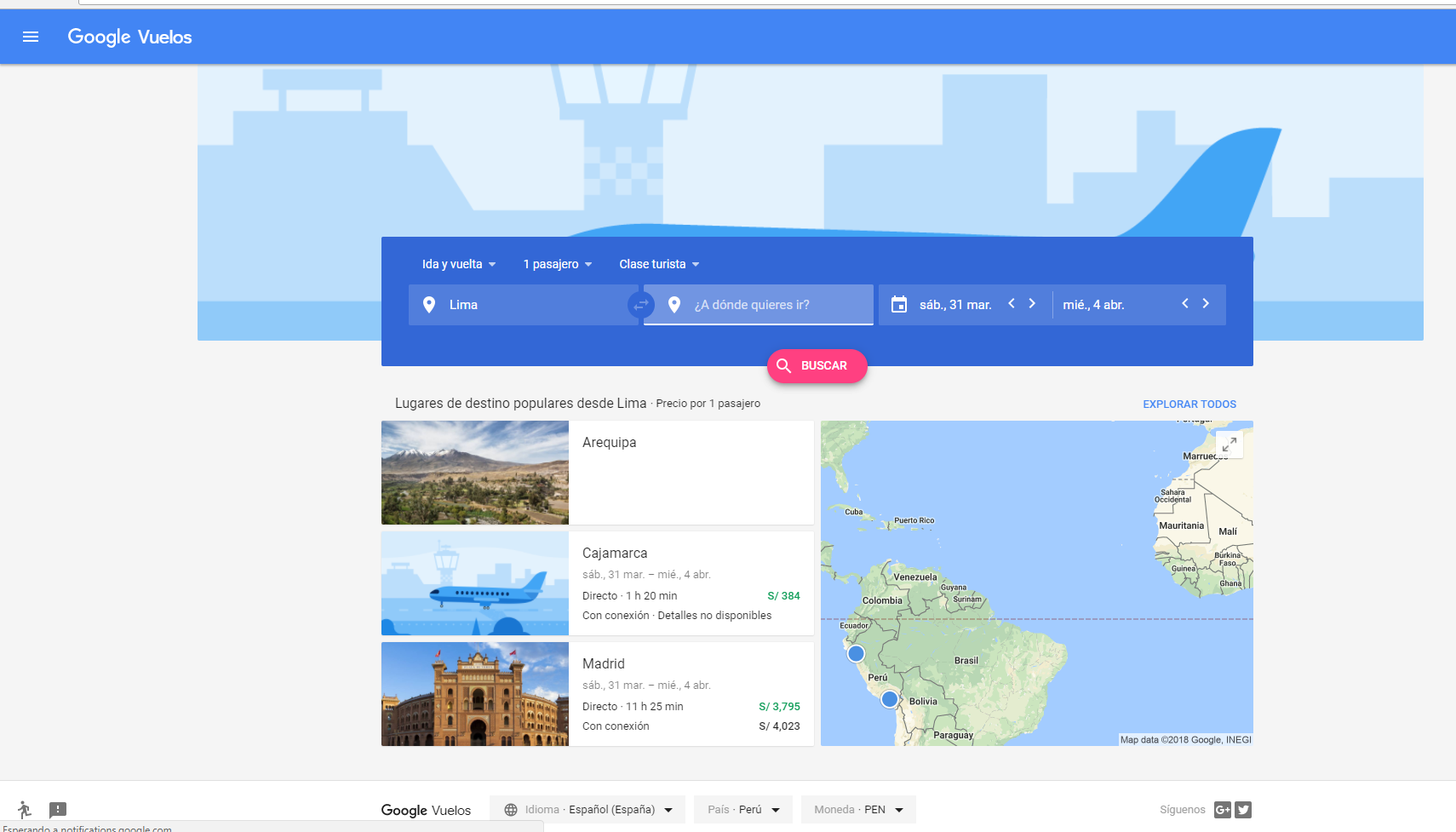
Task: Open the Twitter follow icon
Action: [x=1243, y=810]
